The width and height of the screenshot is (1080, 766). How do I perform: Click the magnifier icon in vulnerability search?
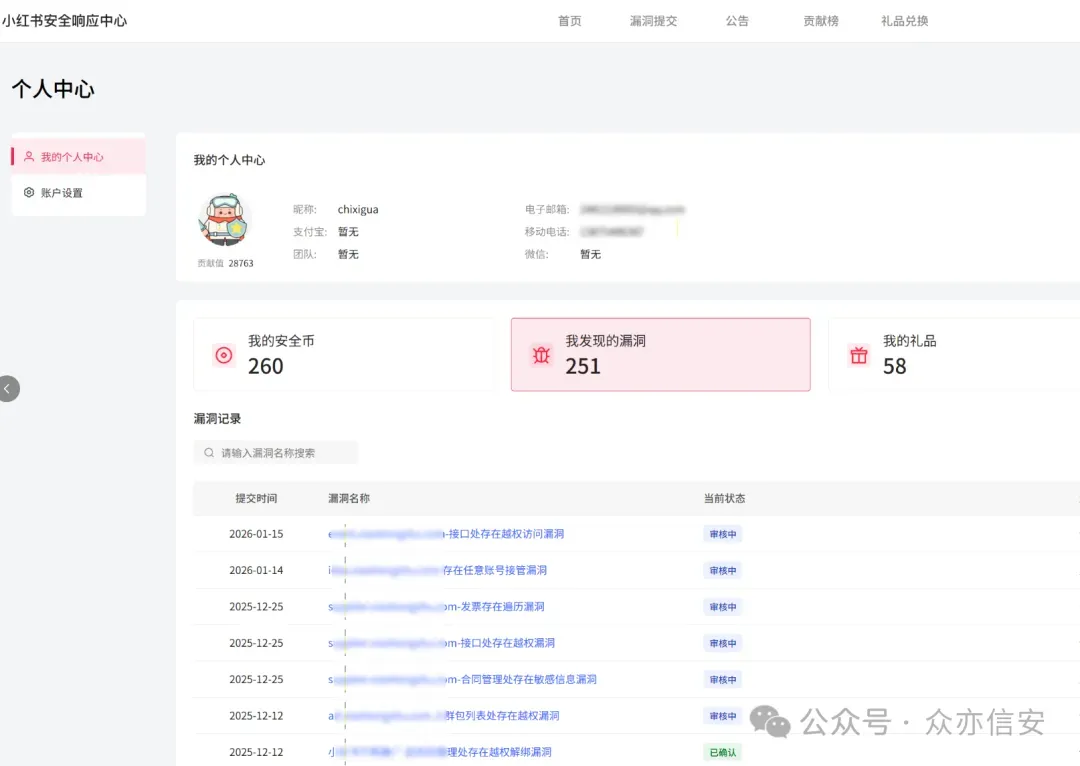click(209, 453)
